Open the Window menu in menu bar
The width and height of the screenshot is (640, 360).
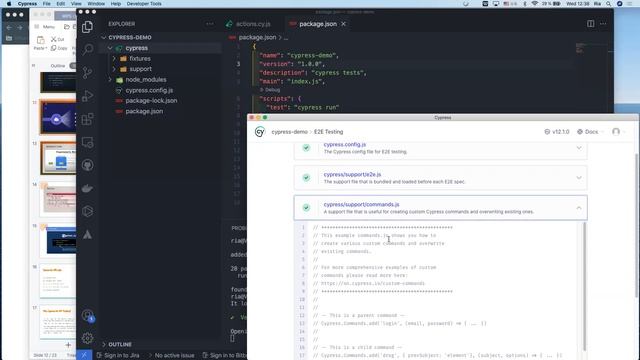pos(96,4)
